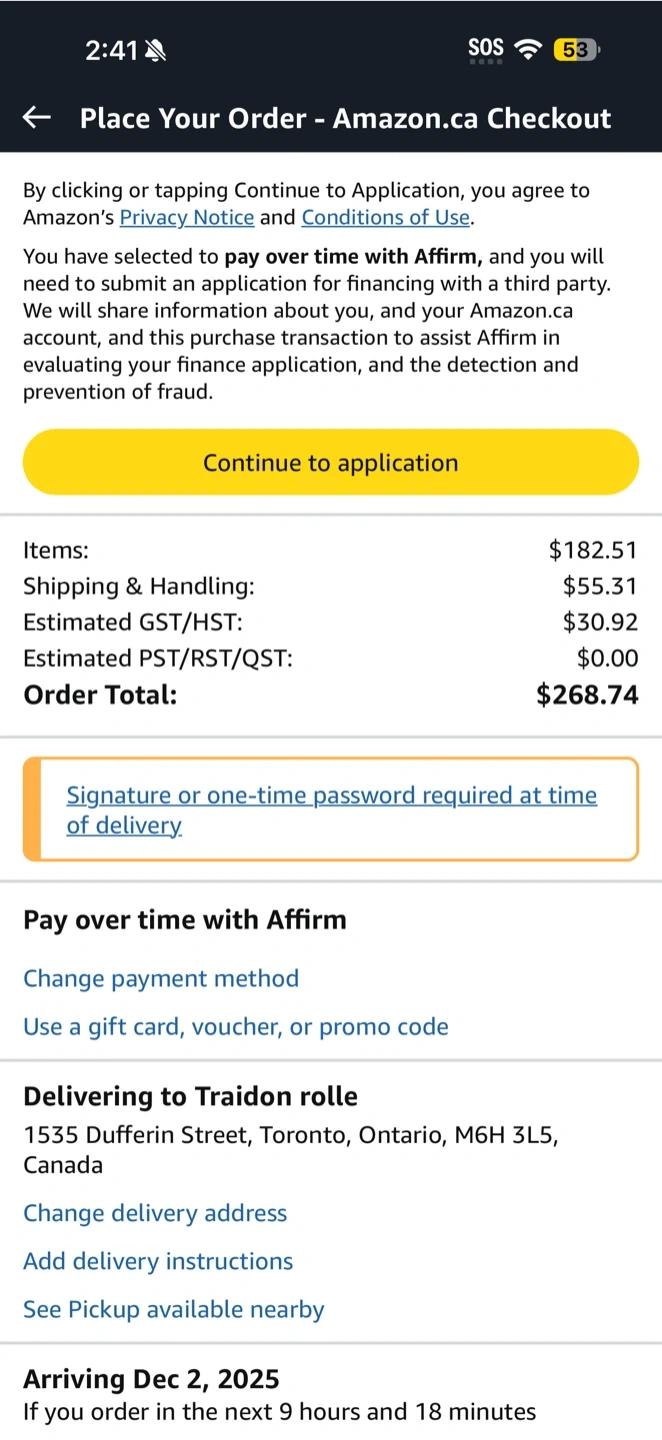The height and width of the screenshot is (1440, 662).
Task: Tap the Dufferin Street delivery address text
Action: click(x=290, y=1149)
